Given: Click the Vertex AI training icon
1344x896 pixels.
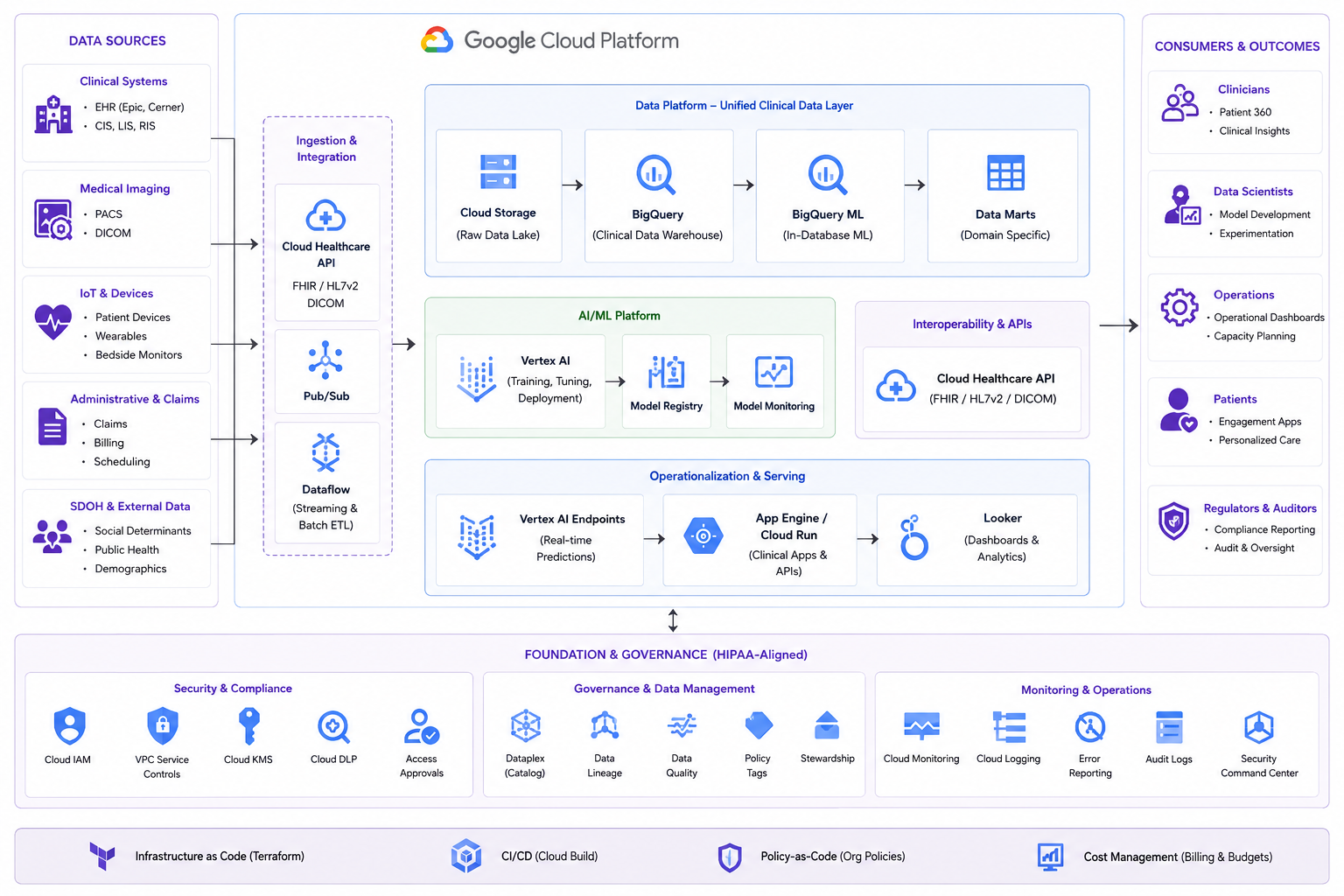Looking at the screenshot, I should click(476, 379).
